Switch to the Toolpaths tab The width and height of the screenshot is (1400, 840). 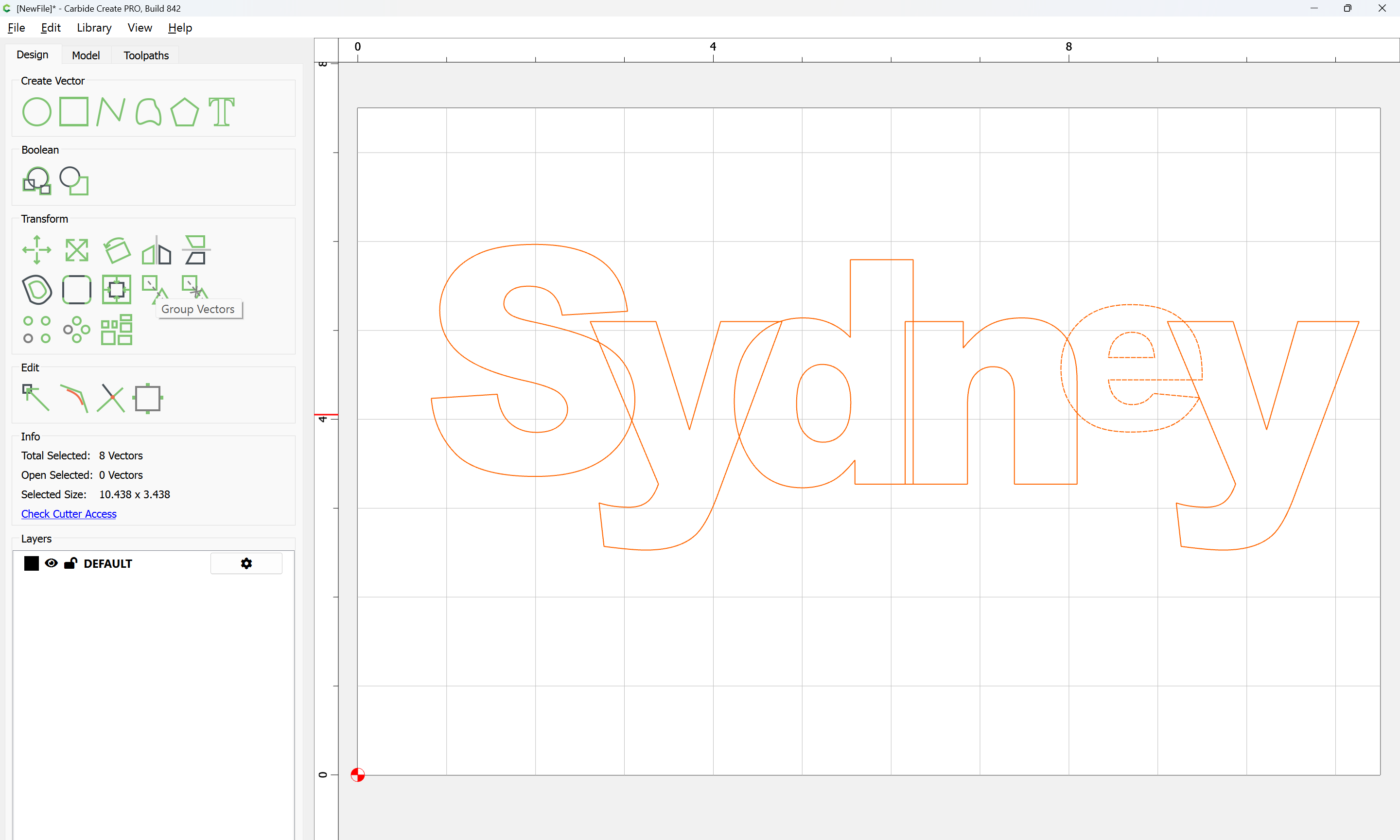146,55
